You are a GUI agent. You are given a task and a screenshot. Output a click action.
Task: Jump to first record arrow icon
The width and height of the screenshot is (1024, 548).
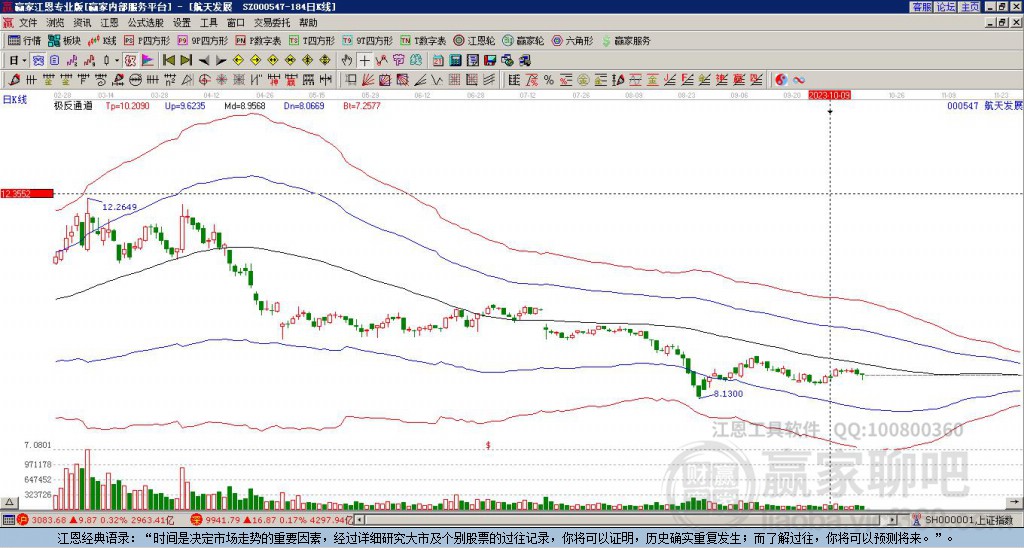tap(168, 61)
